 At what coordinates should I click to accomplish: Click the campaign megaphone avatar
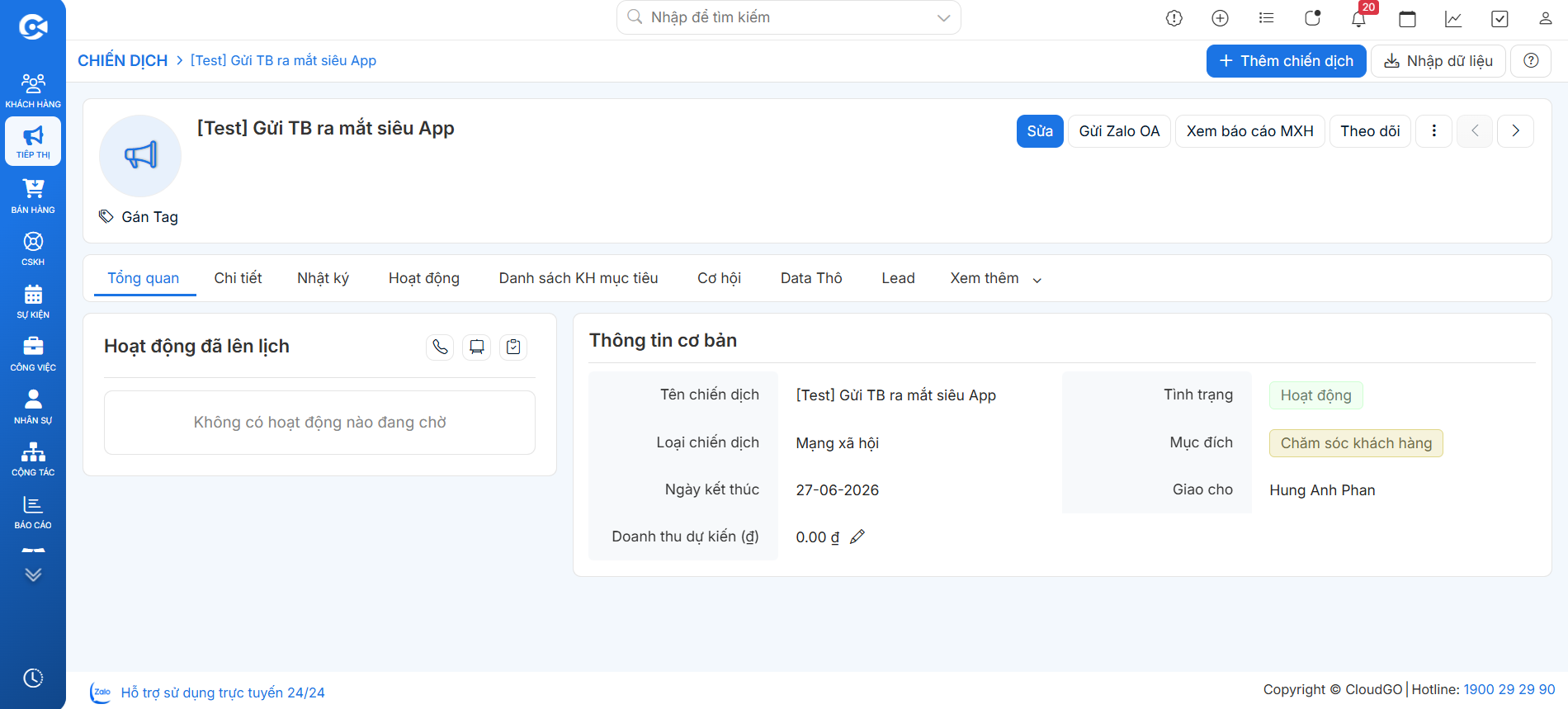pyautogui.click(x=140, y=155)
